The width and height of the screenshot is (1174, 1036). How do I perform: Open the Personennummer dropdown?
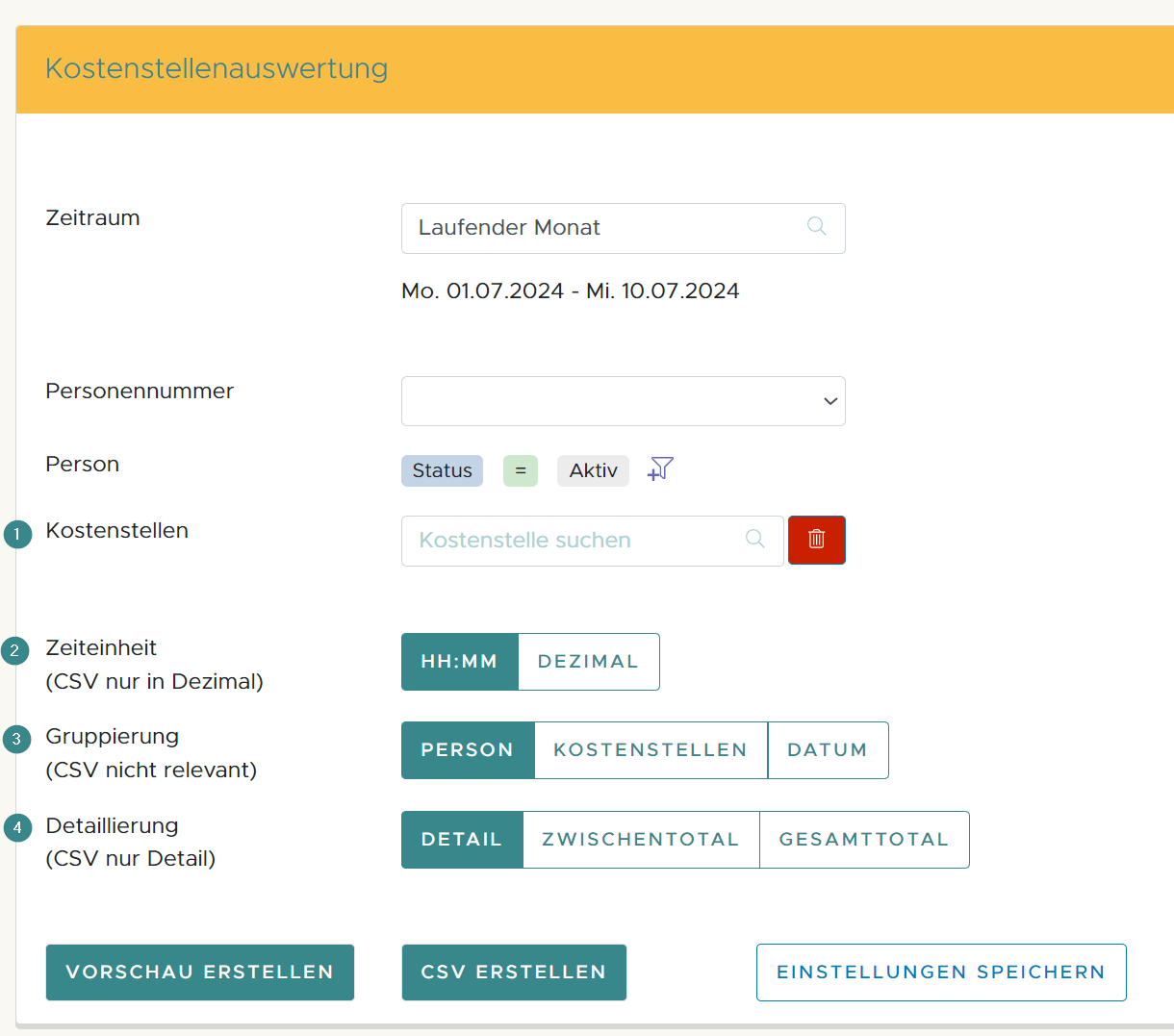pyautogui.click(x=829, y=400)
